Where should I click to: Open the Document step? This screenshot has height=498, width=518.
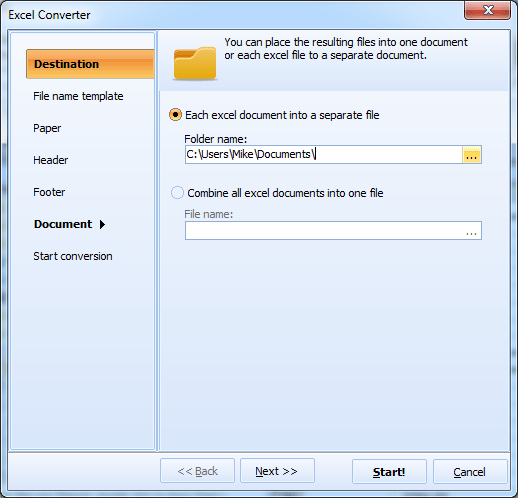(63, 224)
